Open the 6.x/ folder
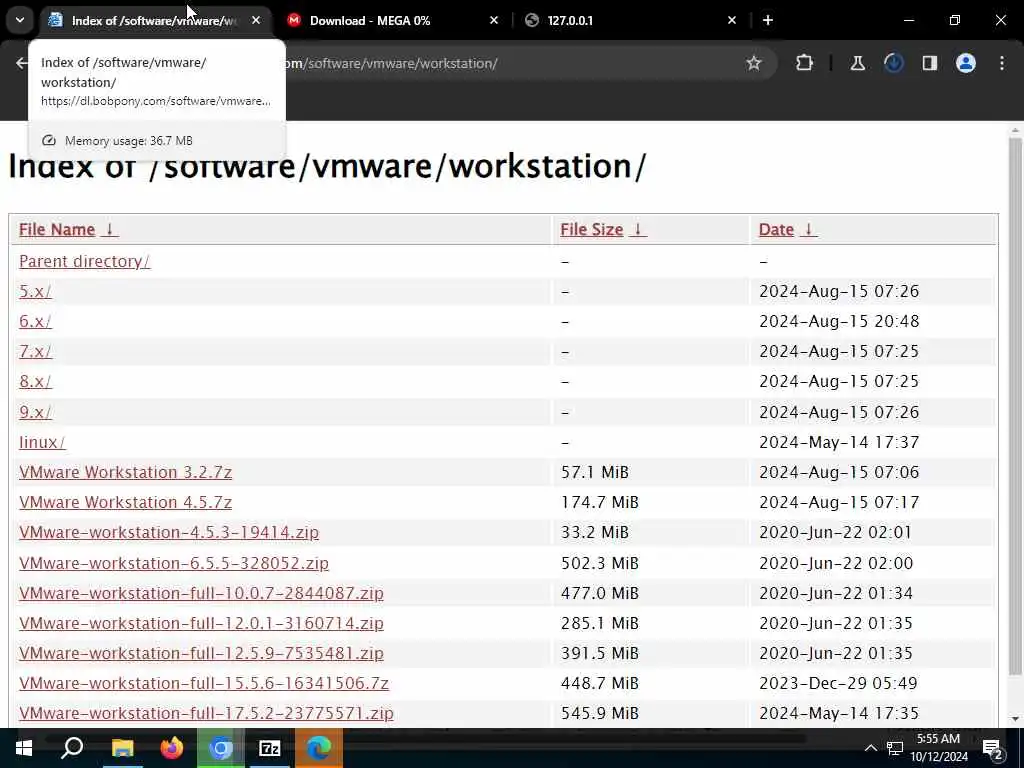The image size is (1024, 768). 35,321
